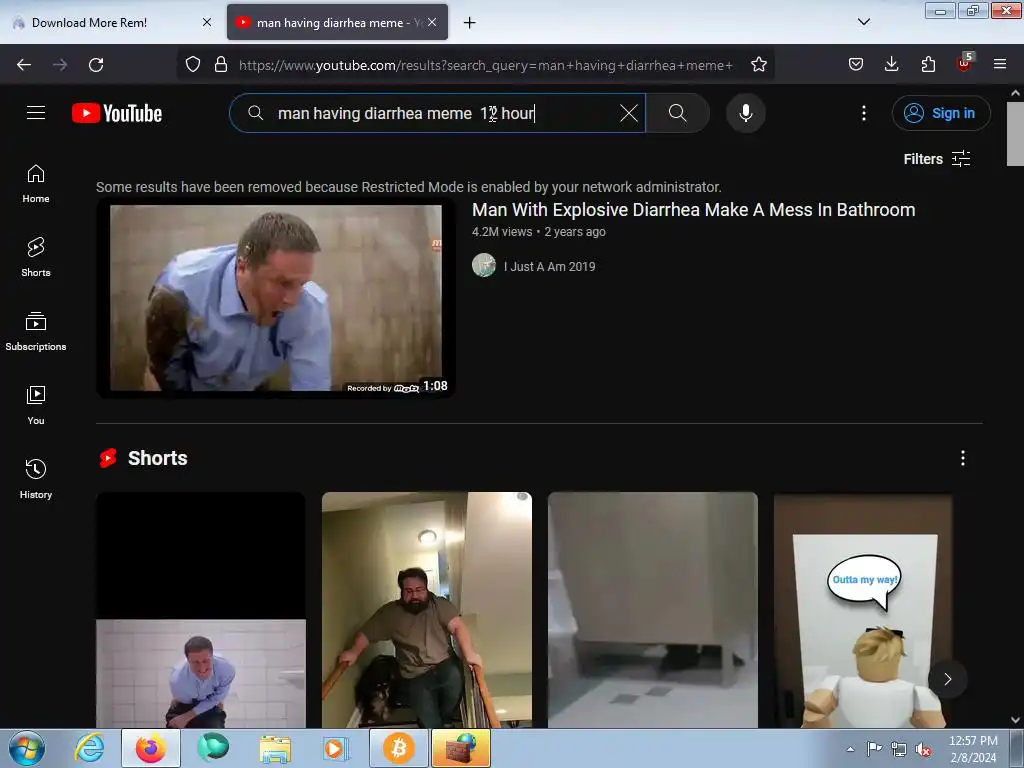The height and width of the screenshot is (768, 1024).
Task: Open the Short with man crouching on tiles
Action: click(x=200, y=610)
